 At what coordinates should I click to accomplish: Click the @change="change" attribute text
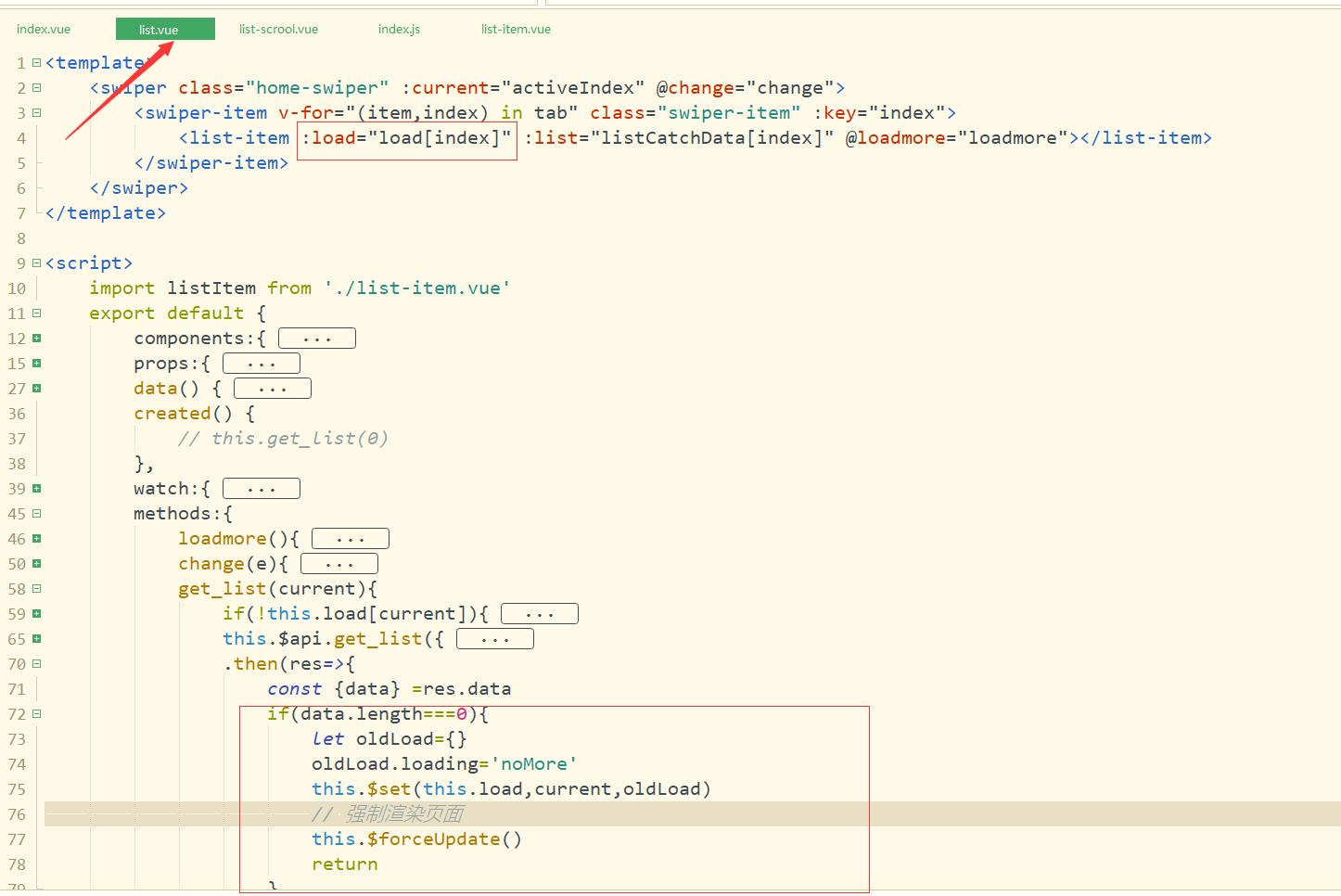tap(746, 88)
